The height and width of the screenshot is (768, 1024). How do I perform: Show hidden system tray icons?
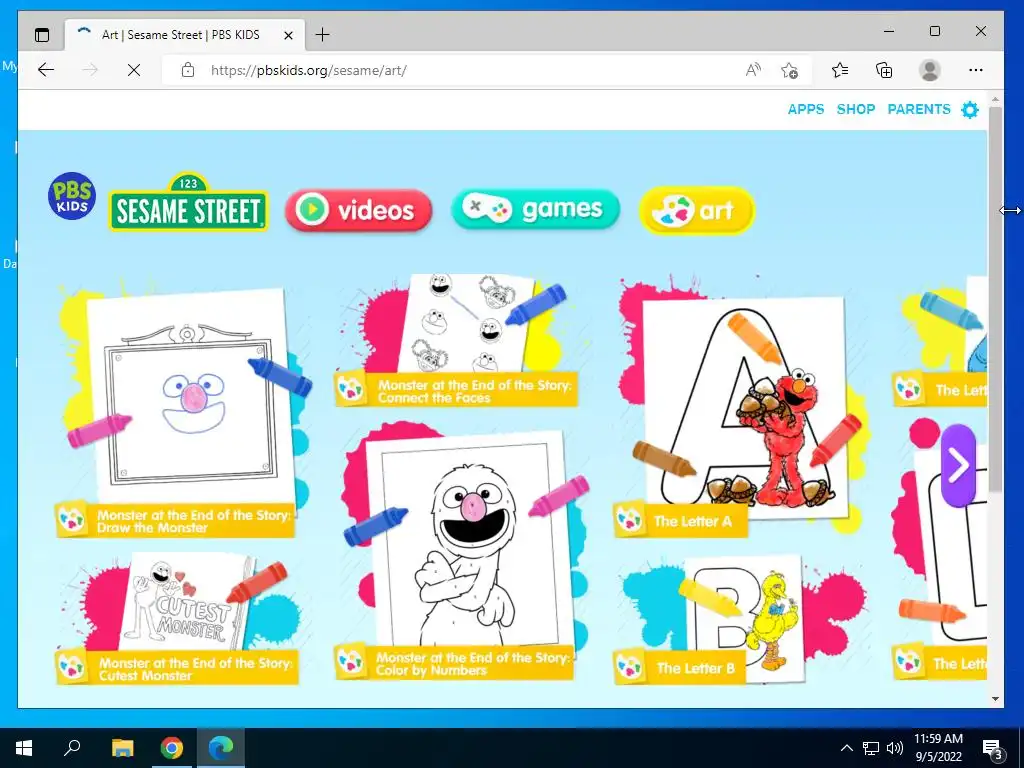[x=846, y=748]
